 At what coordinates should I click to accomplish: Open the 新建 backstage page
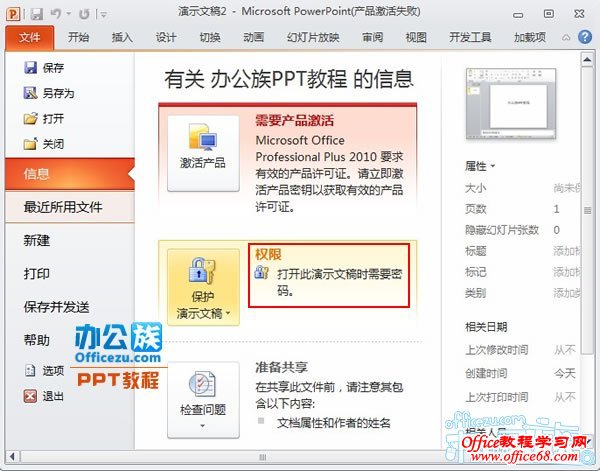[37, 241]
